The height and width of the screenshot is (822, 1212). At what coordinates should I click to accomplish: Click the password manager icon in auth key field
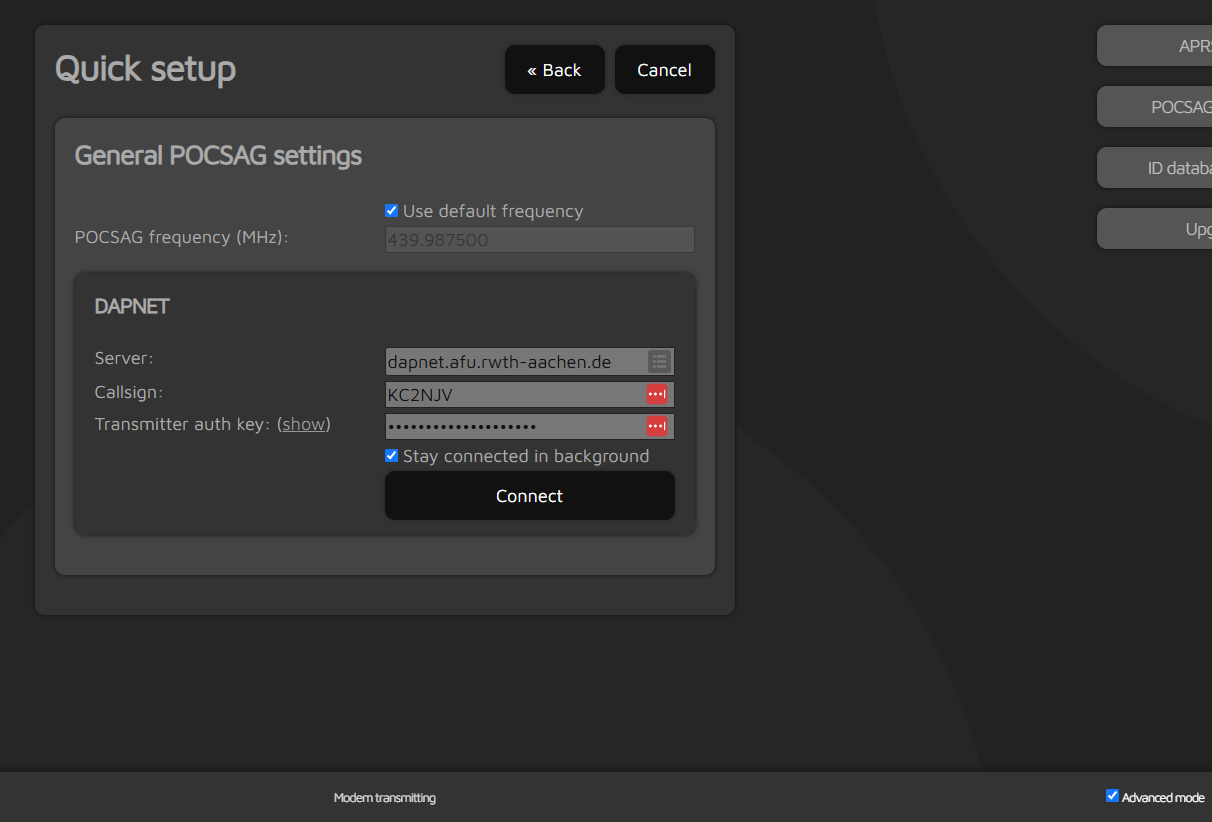pyautogui.click(x=656, y=427)
